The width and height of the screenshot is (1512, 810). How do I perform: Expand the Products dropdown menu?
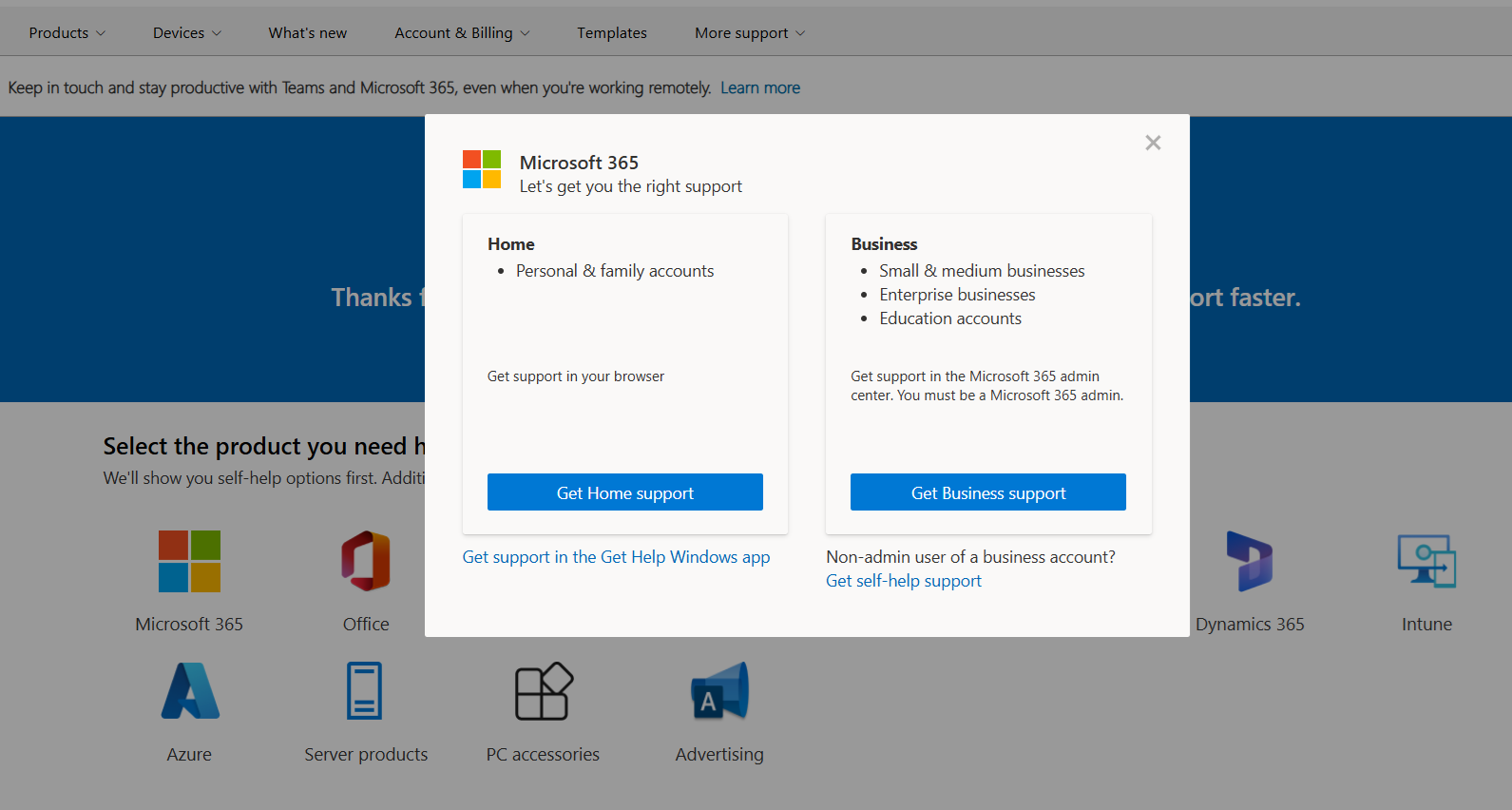point(67,33)
